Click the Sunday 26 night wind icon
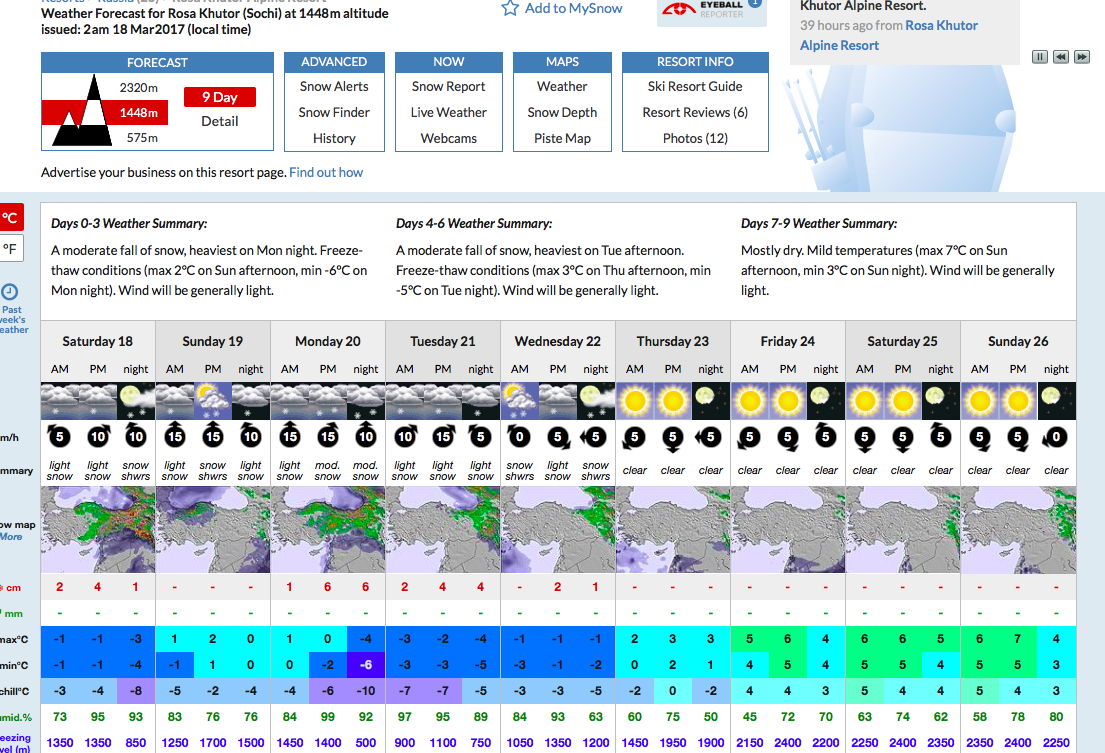Image resolution: width=1105 pixels, height=753 pixels. point(1056,436)
